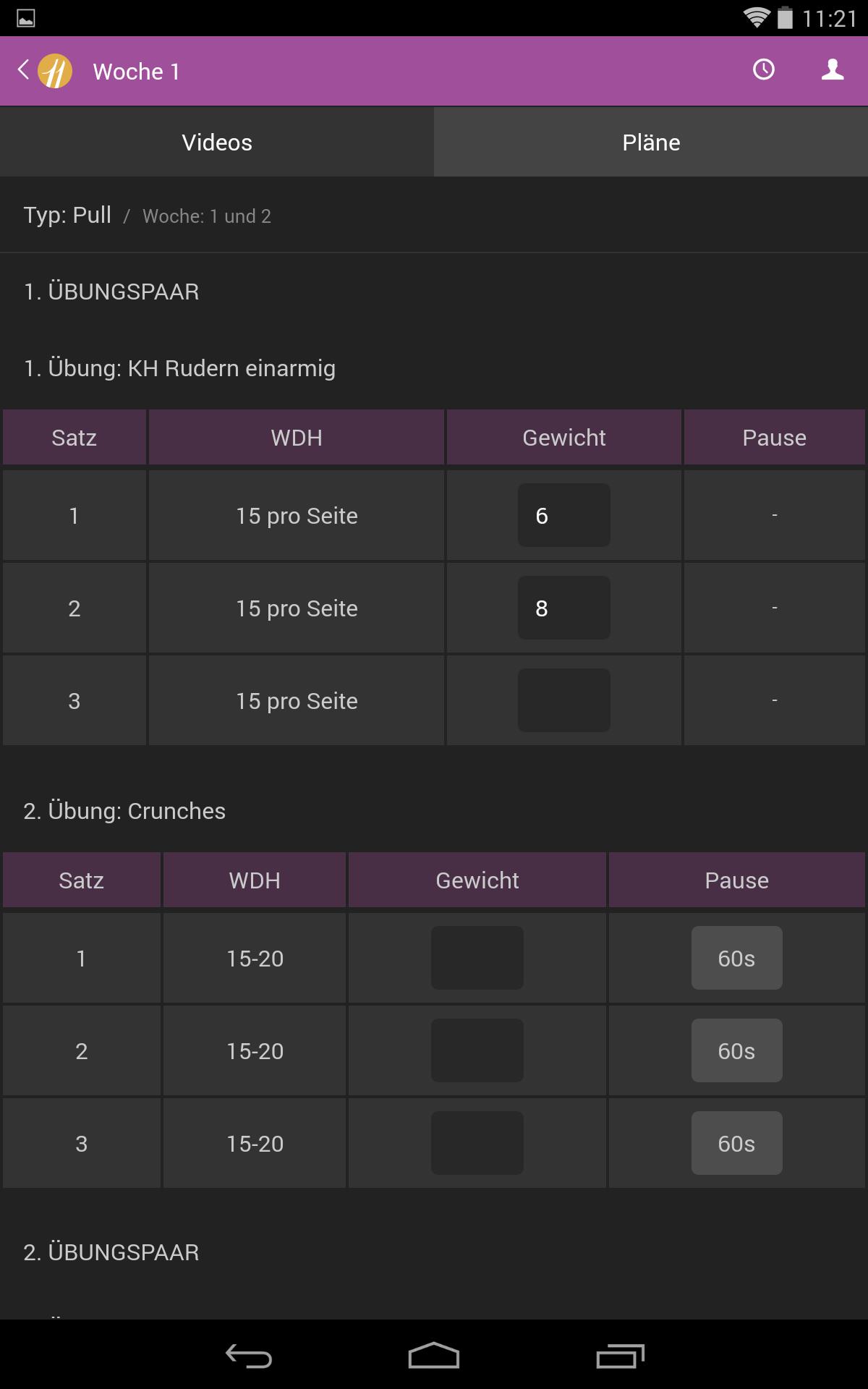Start the 60s pause for Crunches set 1
868x1389 pixels.
click(736, 958)
